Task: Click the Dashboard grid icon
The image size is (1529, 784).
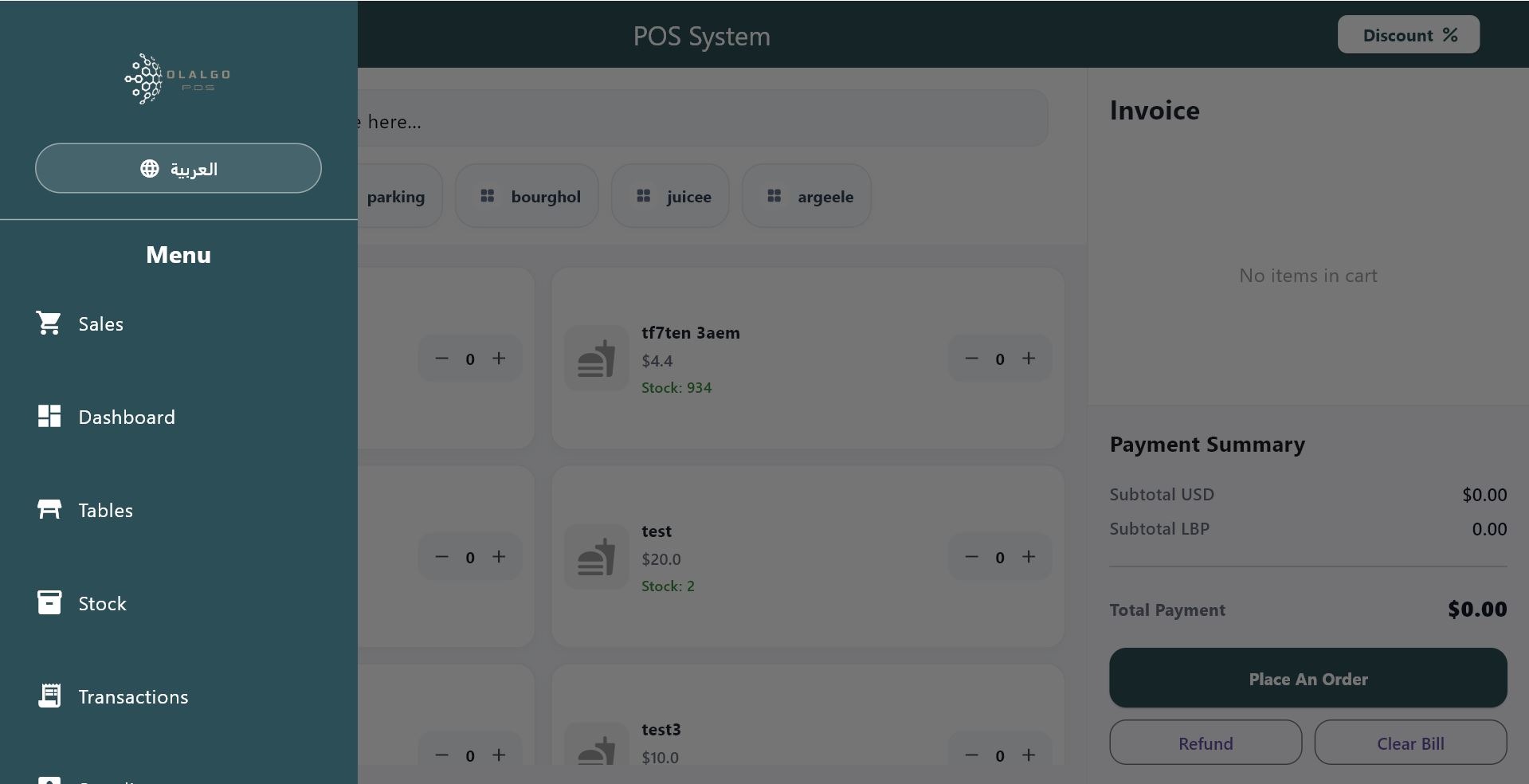Action: tap(49, 416)
